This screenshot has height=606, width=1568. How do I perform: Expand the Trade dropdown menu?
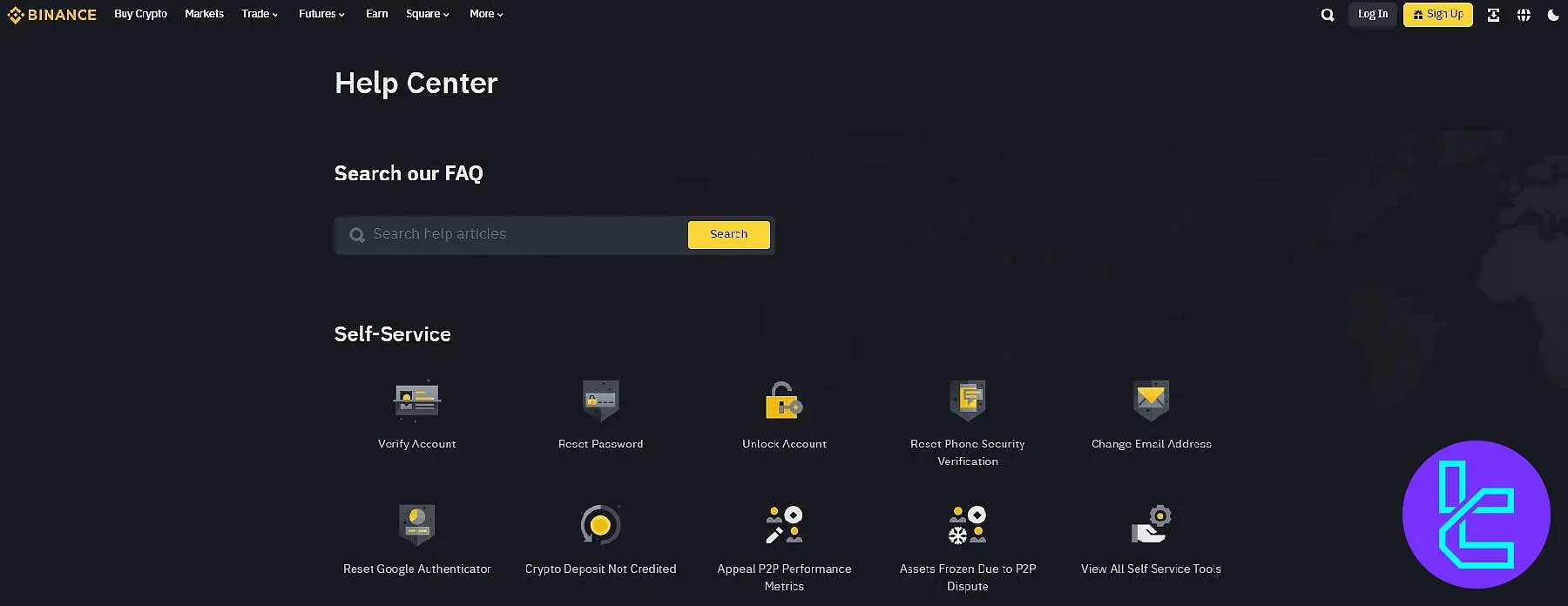point(260,14)
